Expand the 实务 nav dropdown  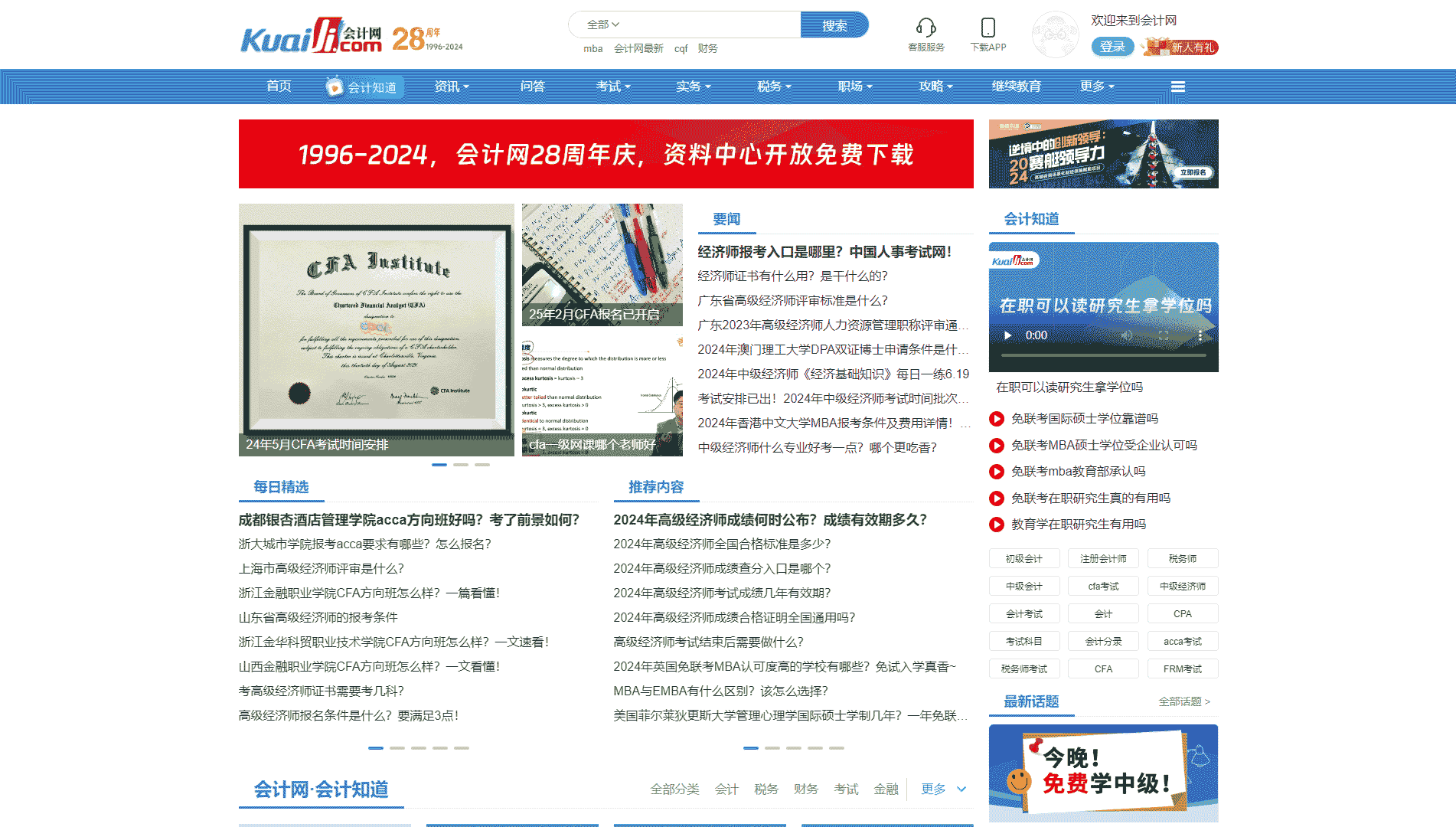pyautogui.click(x=694, y=87)
